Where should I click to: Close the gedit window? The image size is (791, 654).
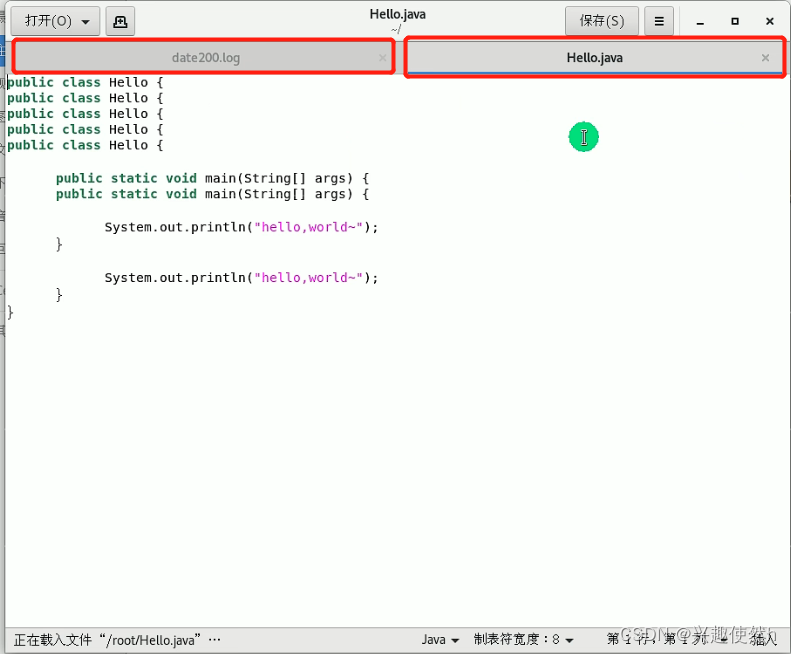point(769,21)
